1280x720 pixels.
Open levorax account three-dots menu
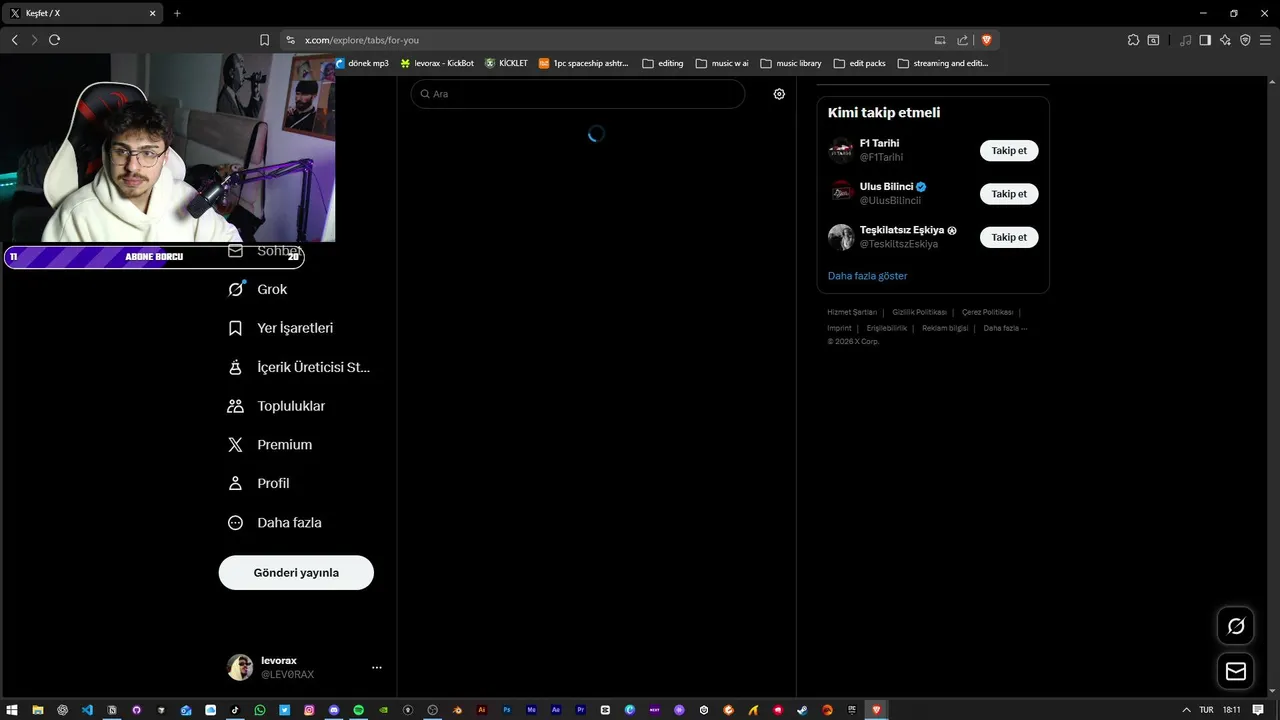tap(376, 667)
